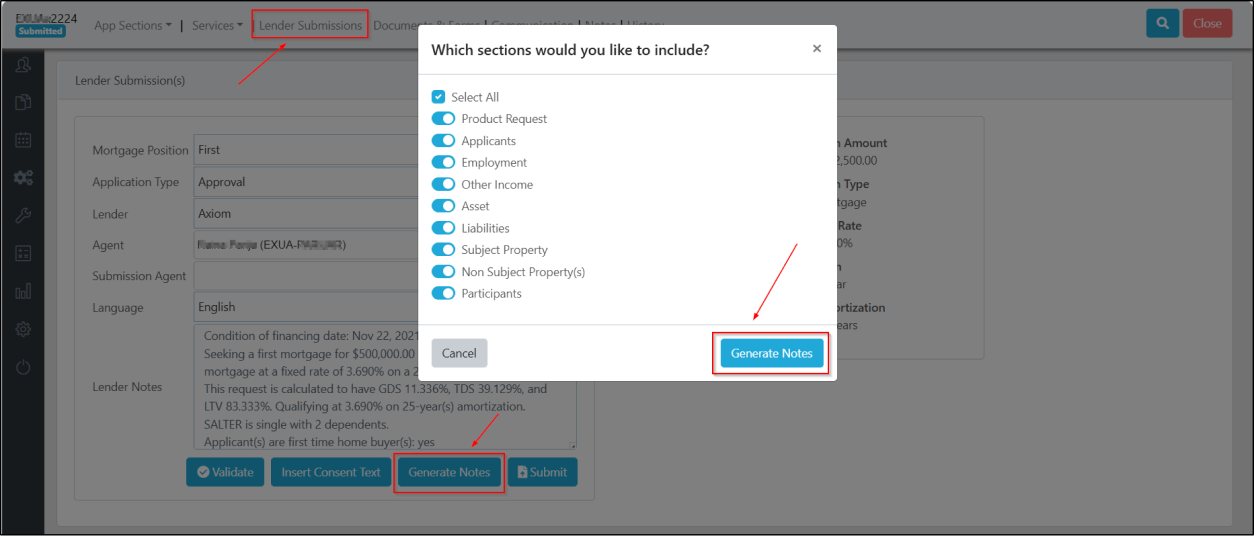Select the wrench tools sidebar icon
1254x536 pixels.
[x=23, y=216]
